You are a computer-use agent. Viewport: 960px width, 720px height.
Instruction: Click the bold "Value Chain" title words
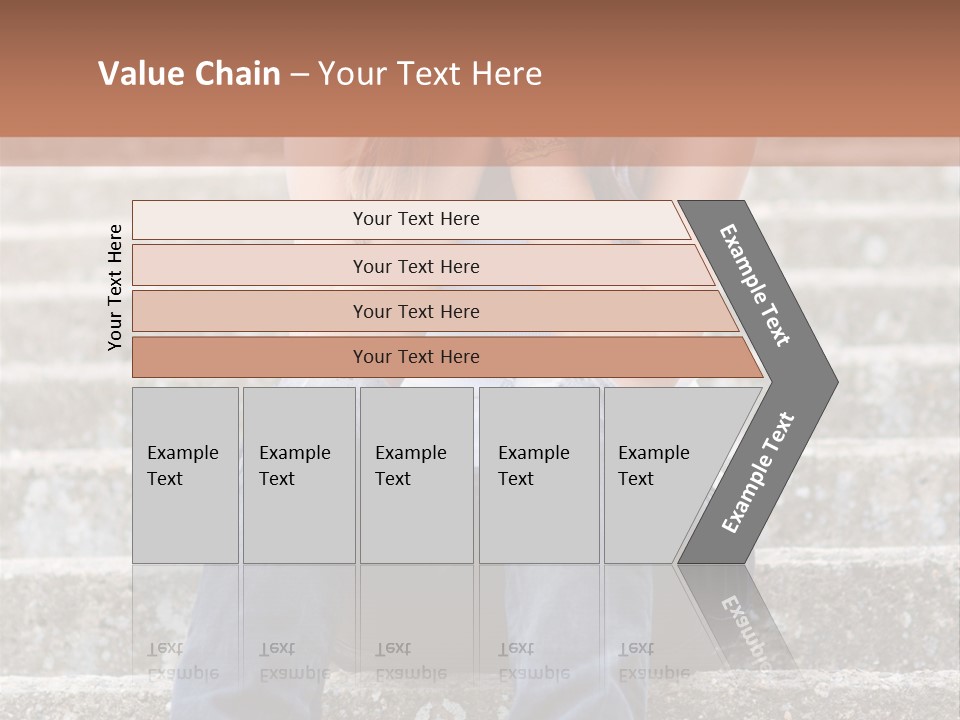(x=189, y=74)
